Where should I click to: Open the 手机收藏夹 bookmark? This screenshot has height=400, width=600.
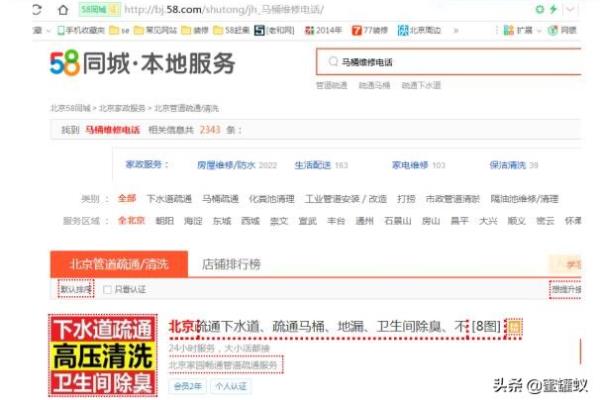pos(81,30)
